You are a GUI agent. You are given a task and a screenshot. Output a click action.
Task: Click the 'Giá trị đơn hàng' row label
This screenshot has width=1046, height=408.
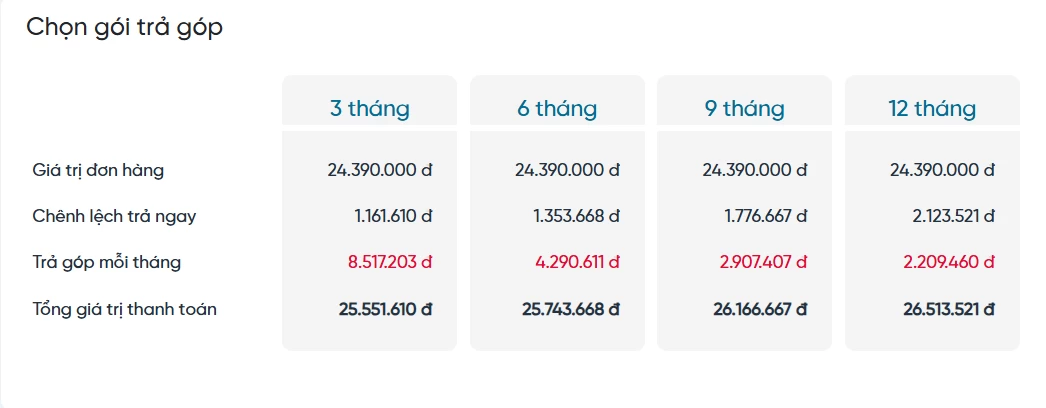[98, 170]
